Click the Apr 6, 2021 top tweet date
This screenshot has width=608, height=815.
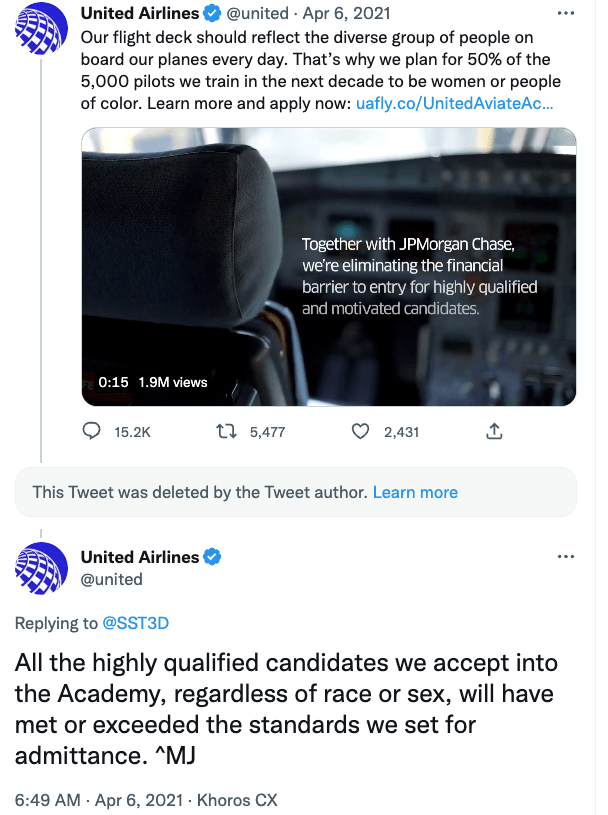[346, 14]
